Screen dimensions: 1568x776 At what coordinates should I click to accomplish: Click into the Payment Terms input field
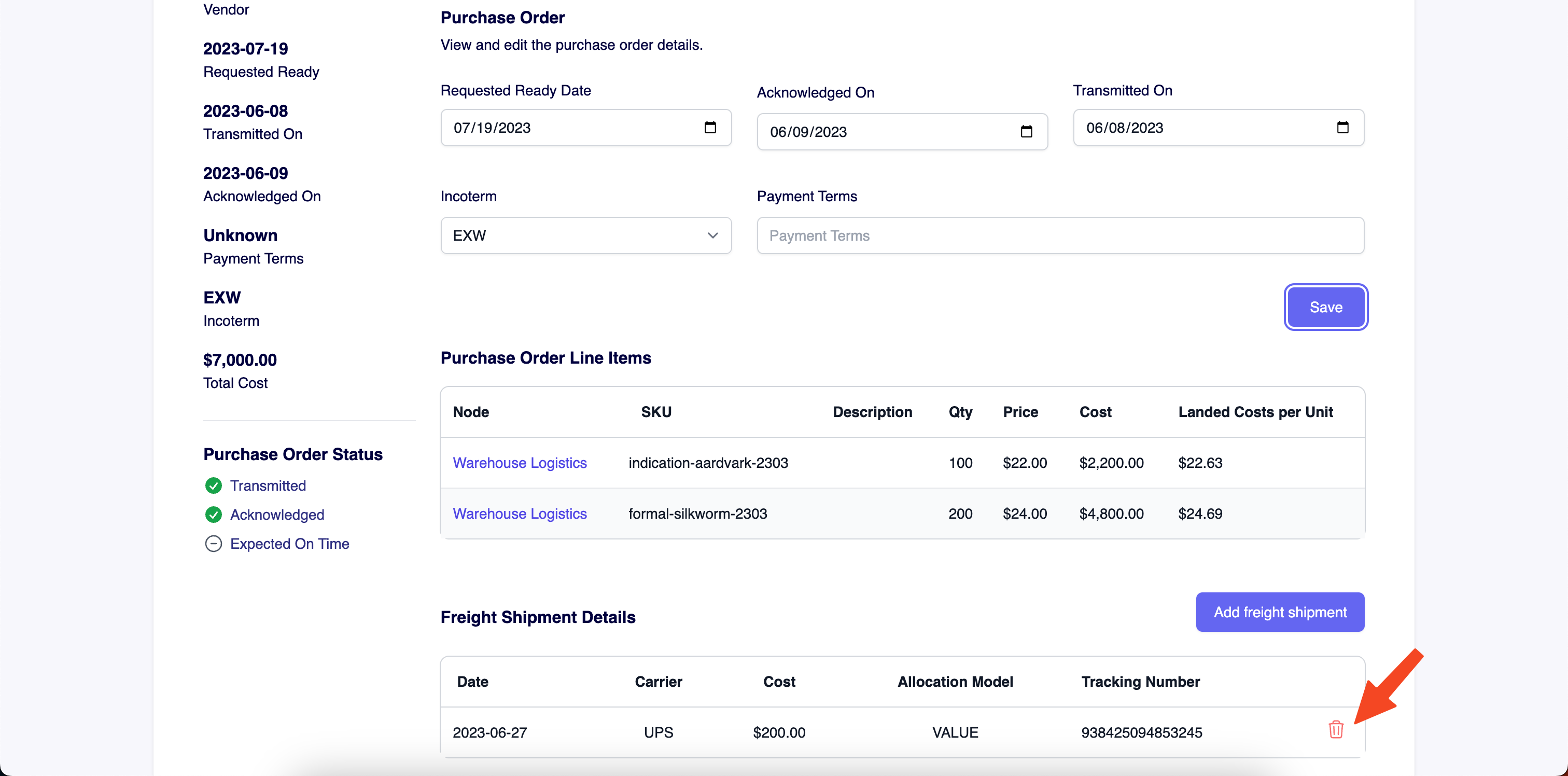(x=1060, y=235)
